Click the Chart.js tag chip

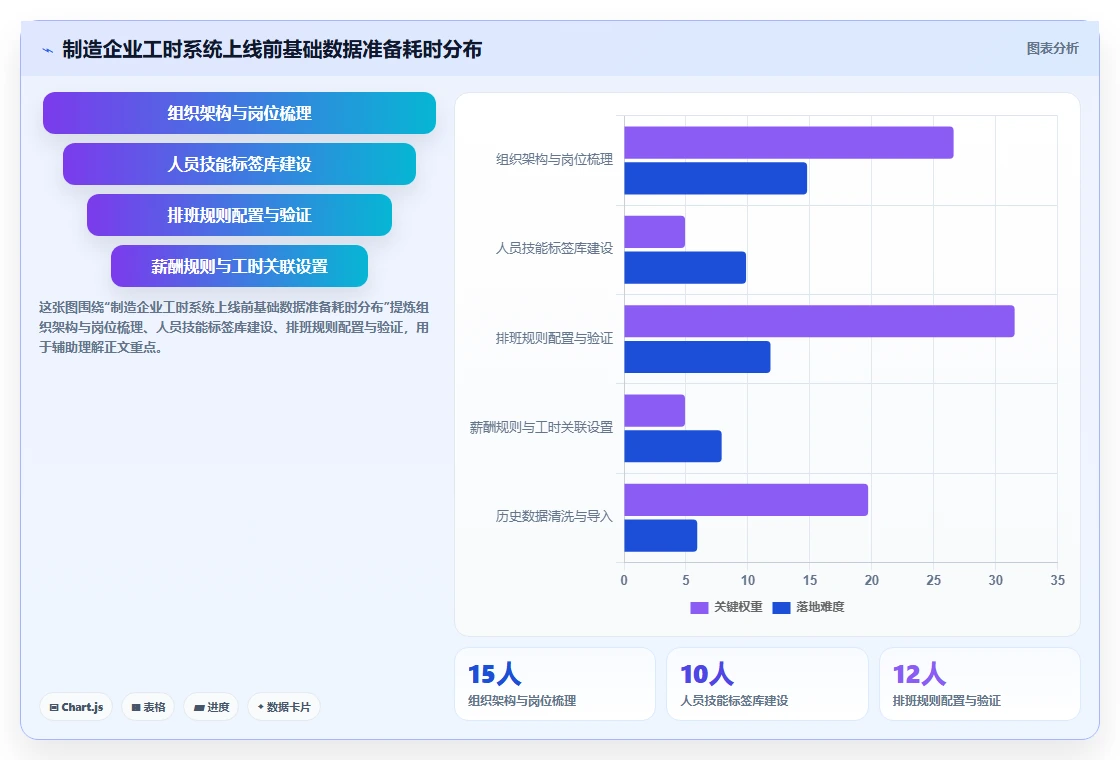[x=76, y=707]
